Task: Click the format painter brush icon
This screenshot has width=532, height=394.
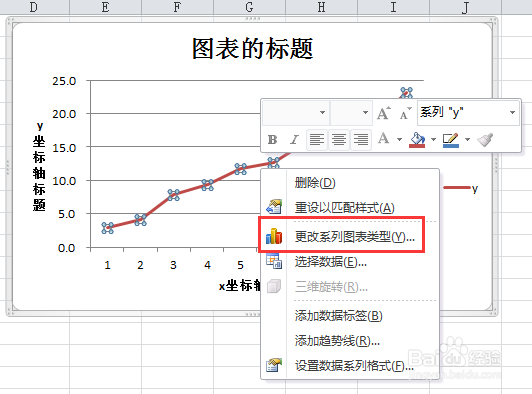Action: pyautogui.click(x=485, y=139)
